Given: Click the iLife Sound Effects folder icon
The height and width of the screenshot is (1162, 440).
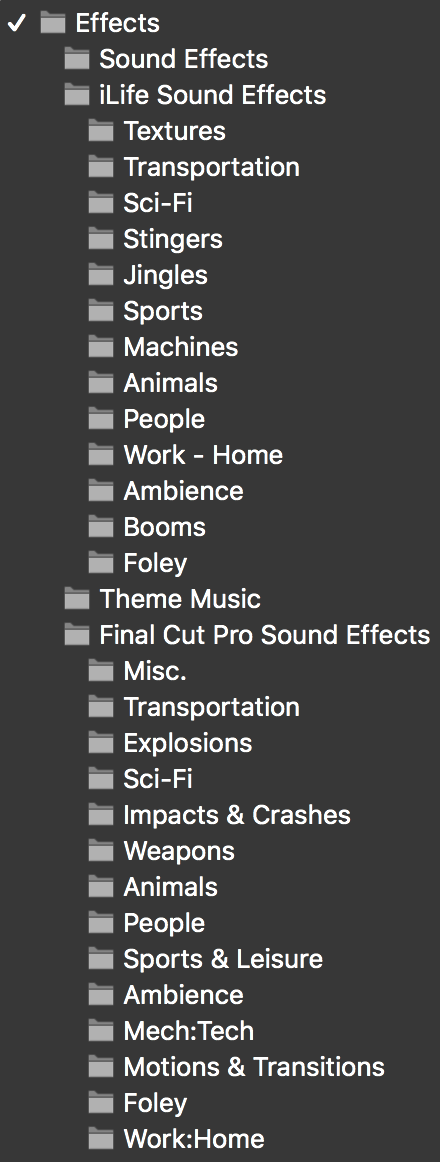Looking at the screenshot, I should [77, 95].
